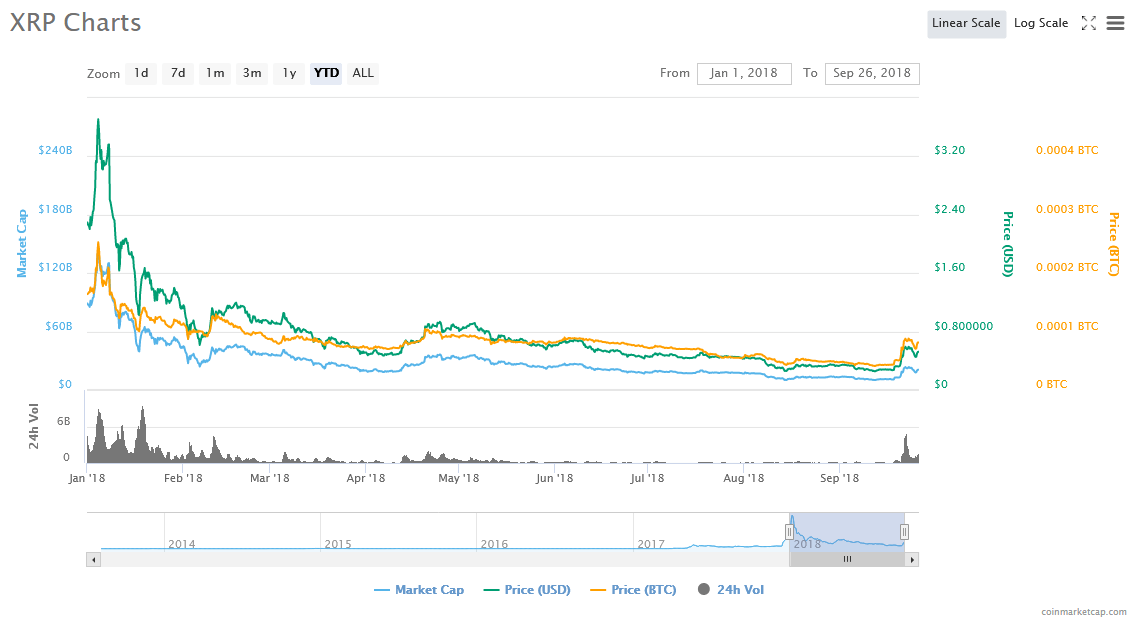The height and width of the screenshot is (620, 1137).
Task: Click the navigator left range handle
Action: 790,532
